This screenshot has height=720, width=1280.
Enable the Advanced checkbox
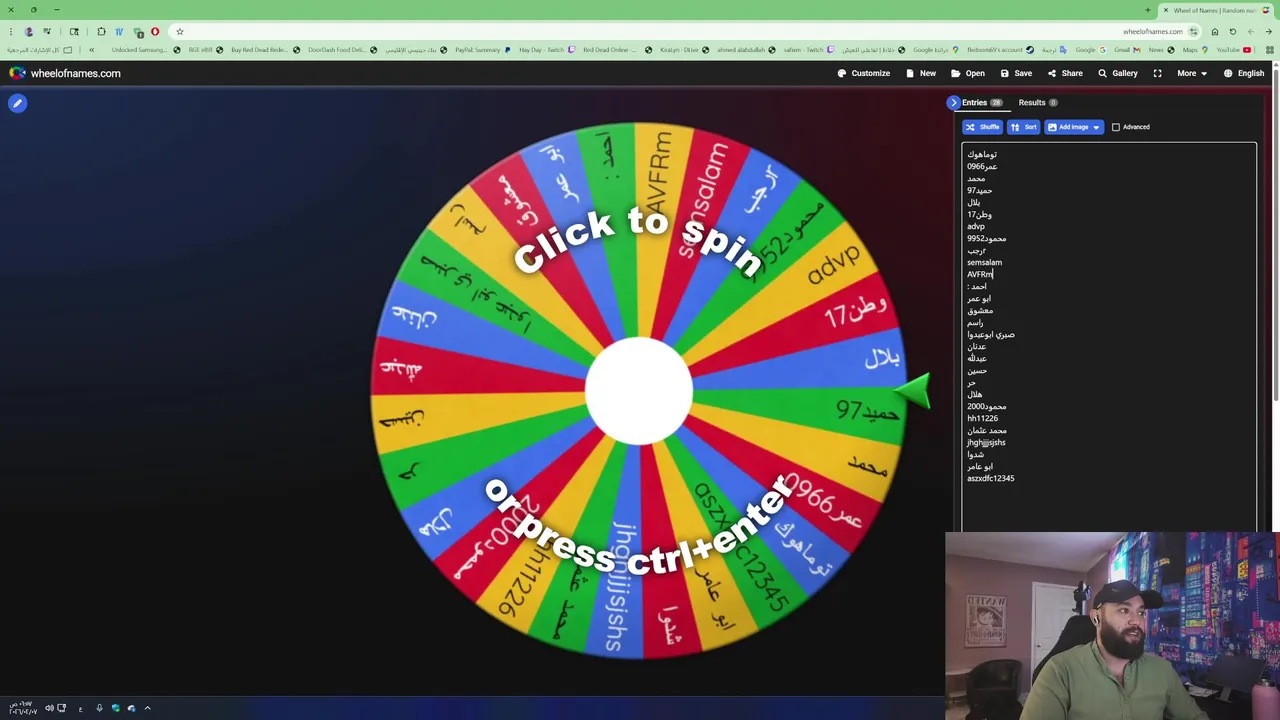point(1116,127)
